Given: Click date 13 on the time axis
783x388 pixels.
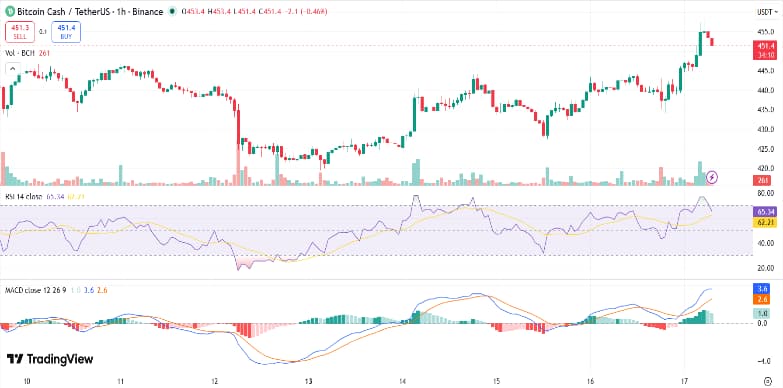Looking at the screenshot, I should click(309, 381).
